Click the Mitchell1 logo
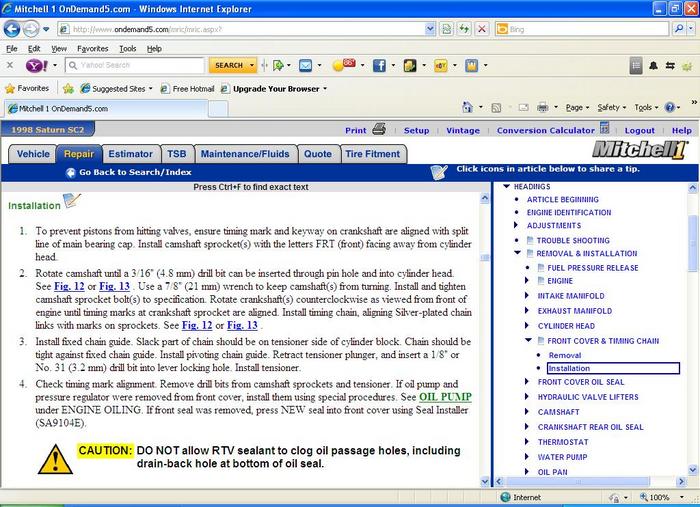Image resolution: width=700 pixels, height=507 pixels. 639,149
